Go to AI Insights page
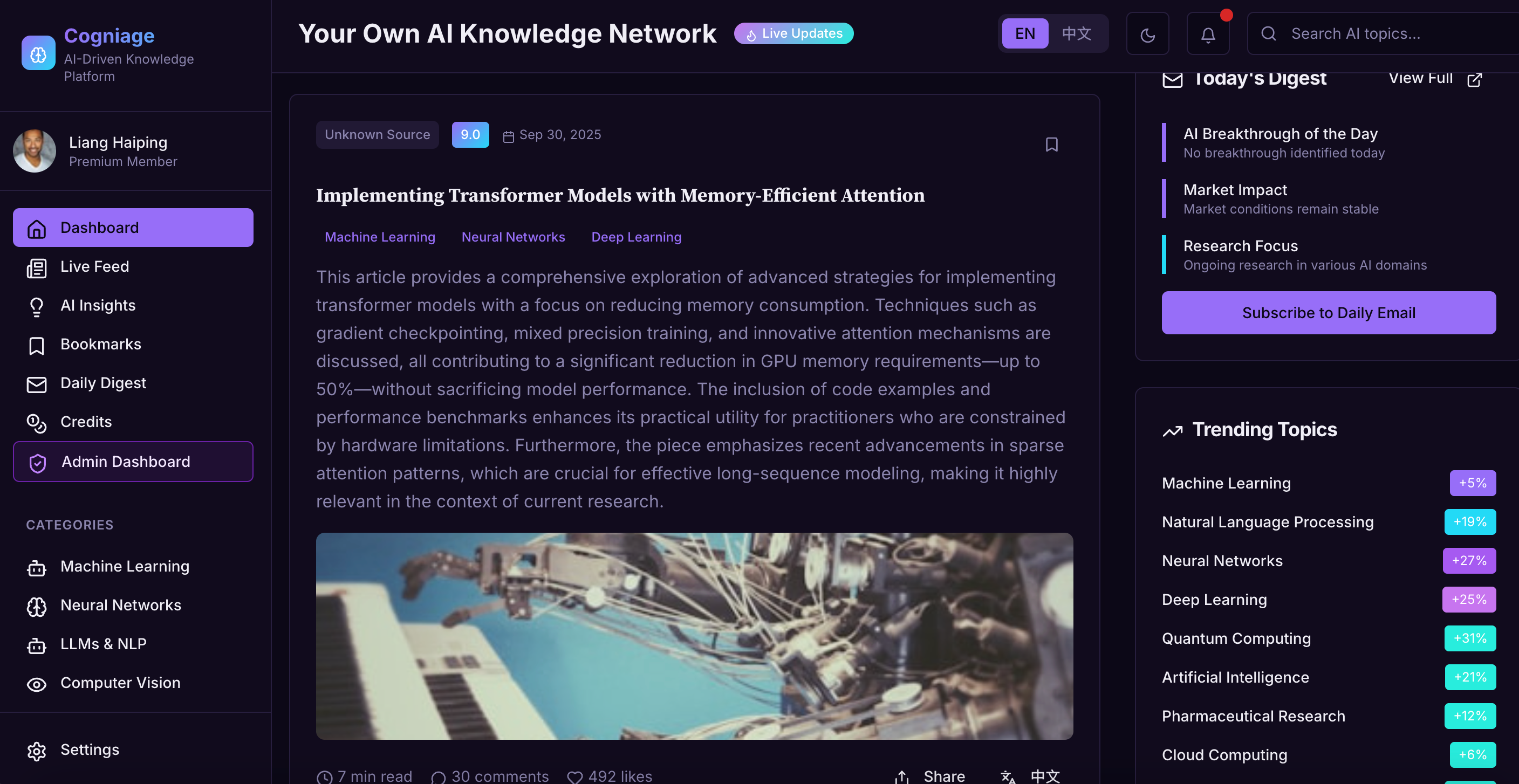Viewport: 1519px width, 784px height. [98, 305]
